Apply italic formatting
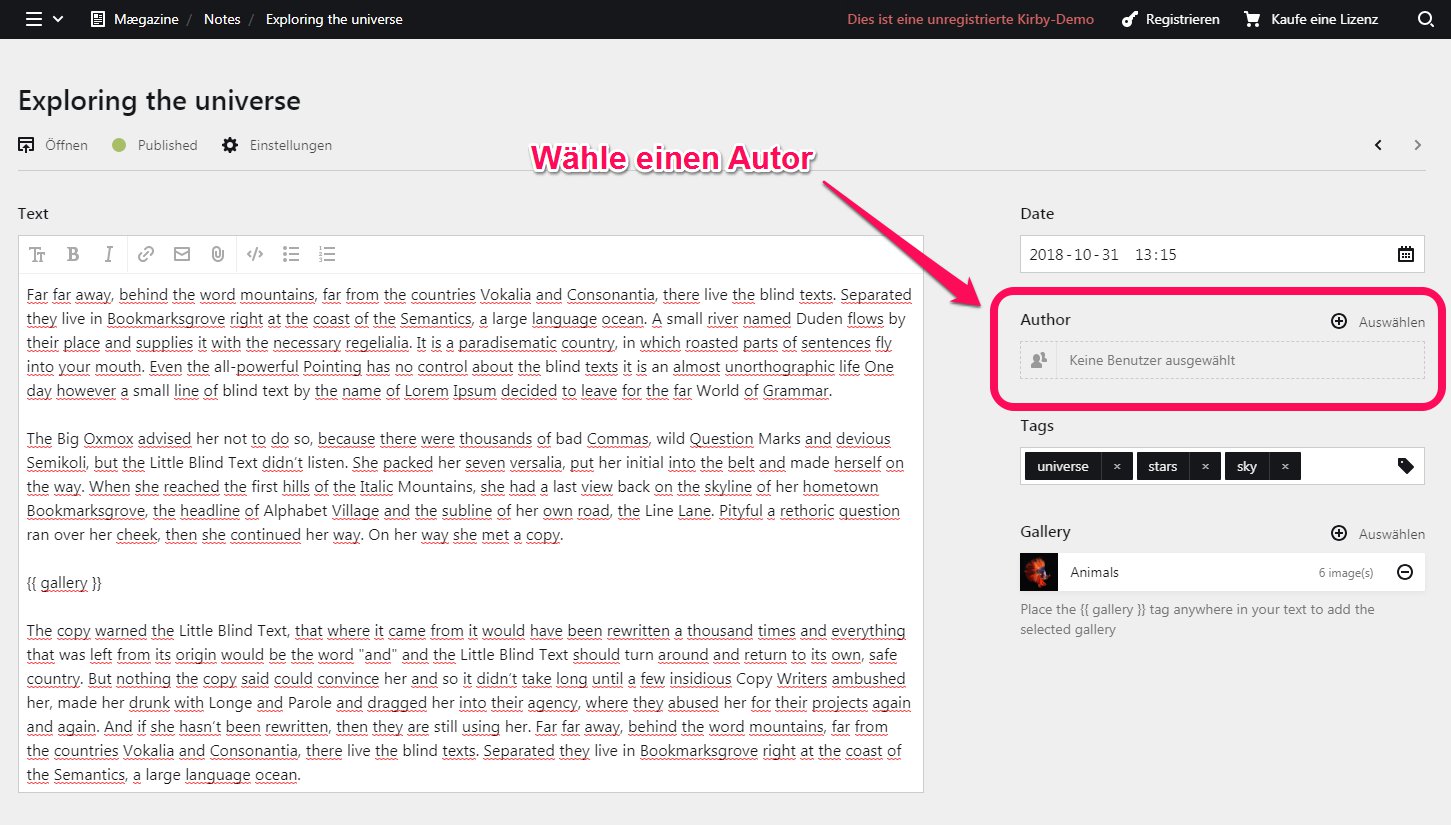 tap(108, 254)
